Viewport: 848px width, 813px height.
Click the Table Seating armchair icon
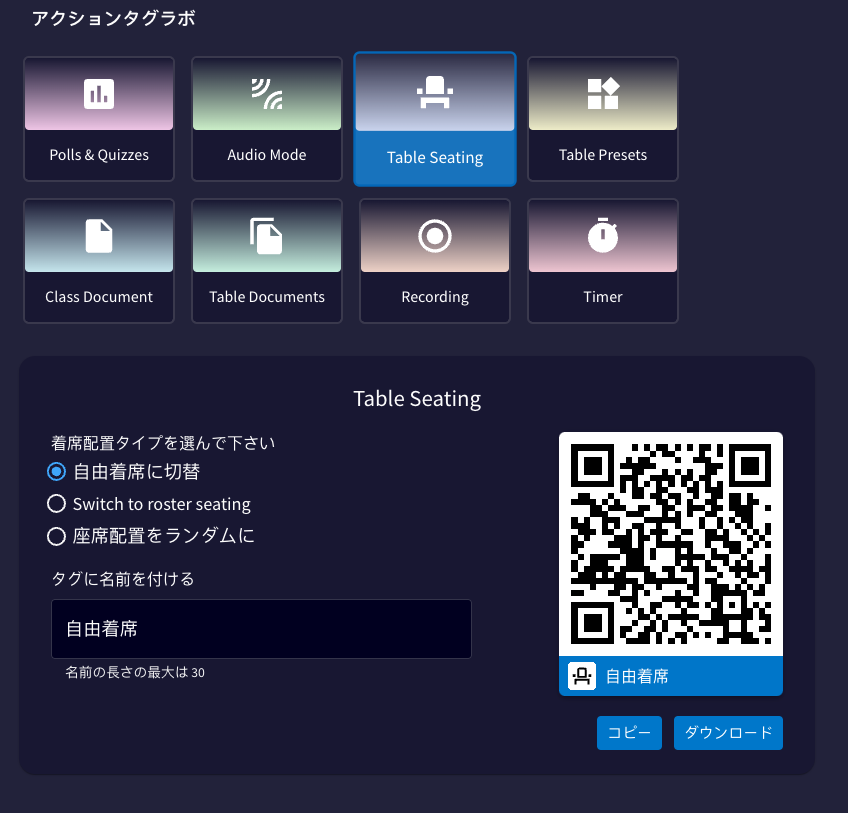[x=435, y=92]
